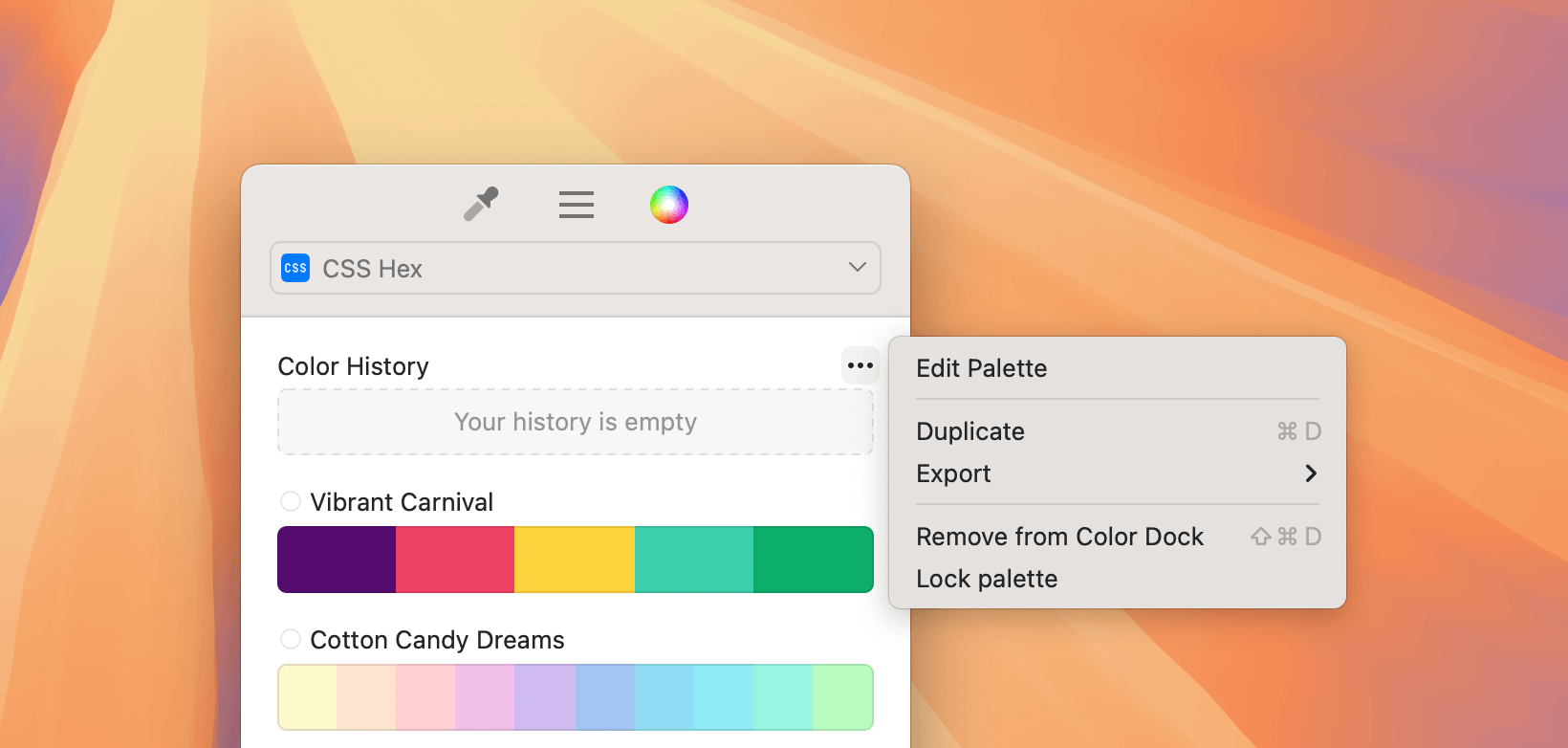Pick the sky blue swatch in Cotton Candy Dreams
The image size is (1568, 748).
click(664, 697)
